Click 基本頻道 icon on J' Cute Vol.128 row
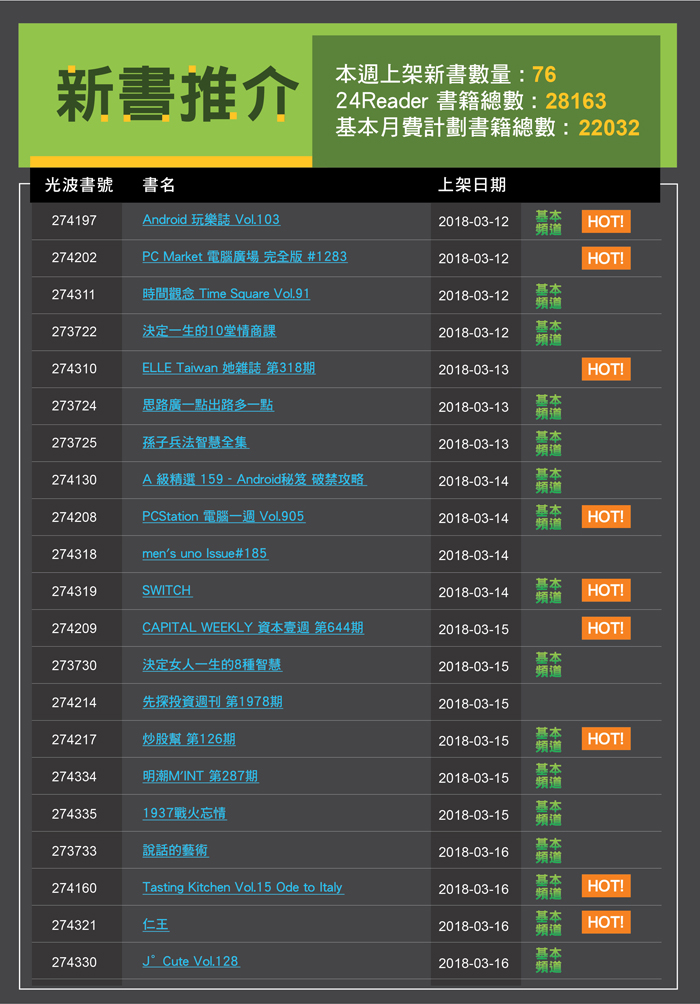This screenshot has height=1004, width=700. coord(548,961)
